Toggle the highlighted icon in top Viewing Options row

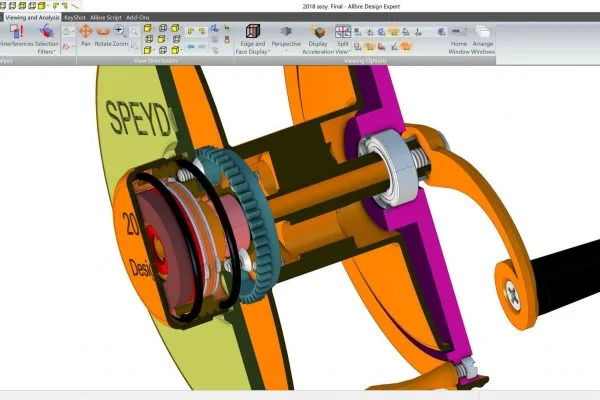pyautogui.click(x=393, y=32)
